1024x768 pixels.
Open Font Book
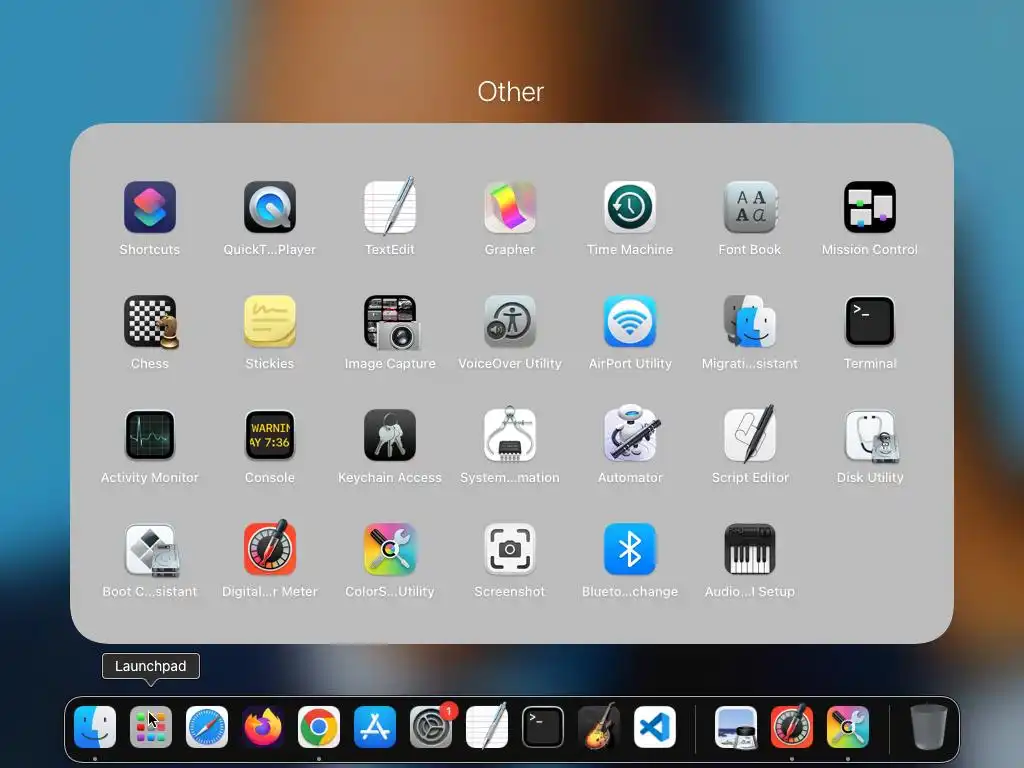(x=750, y=208)
